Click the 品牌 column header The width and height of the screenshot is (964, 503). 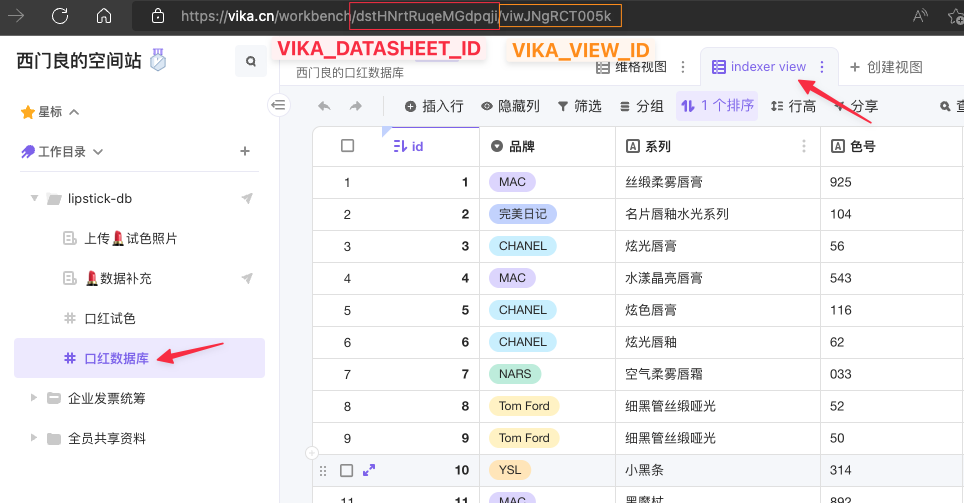pos(547,146)
